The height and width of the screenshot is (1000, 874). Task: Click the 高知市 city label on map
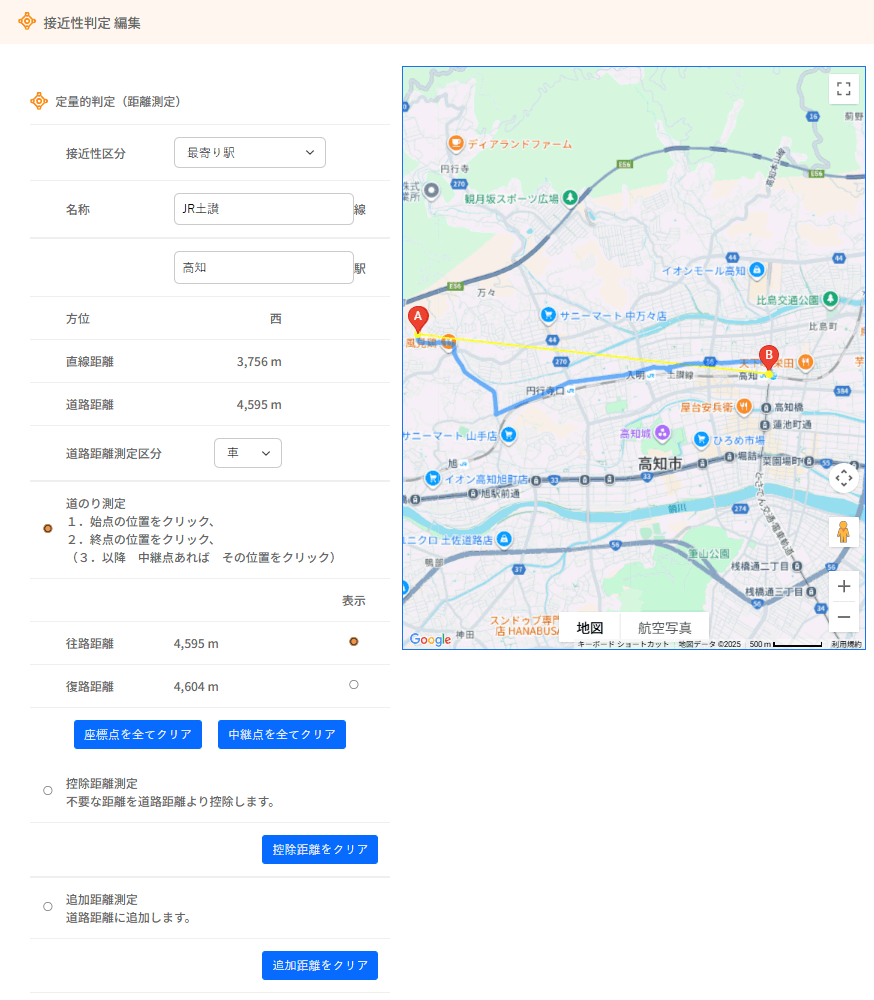pos(660,464)
